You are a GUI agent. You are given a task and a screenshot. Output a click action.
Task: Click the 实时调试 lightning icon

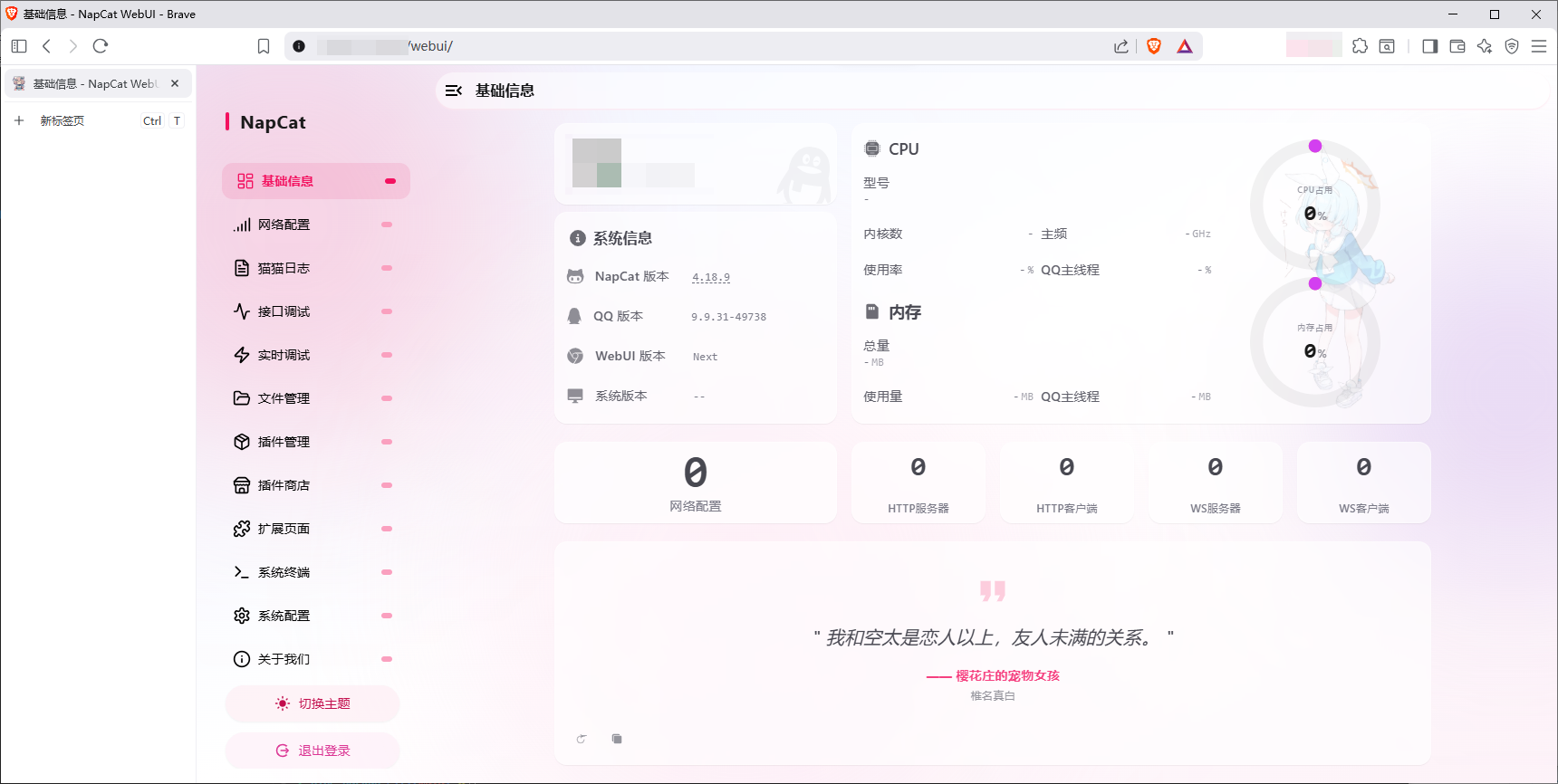[242, 355]
